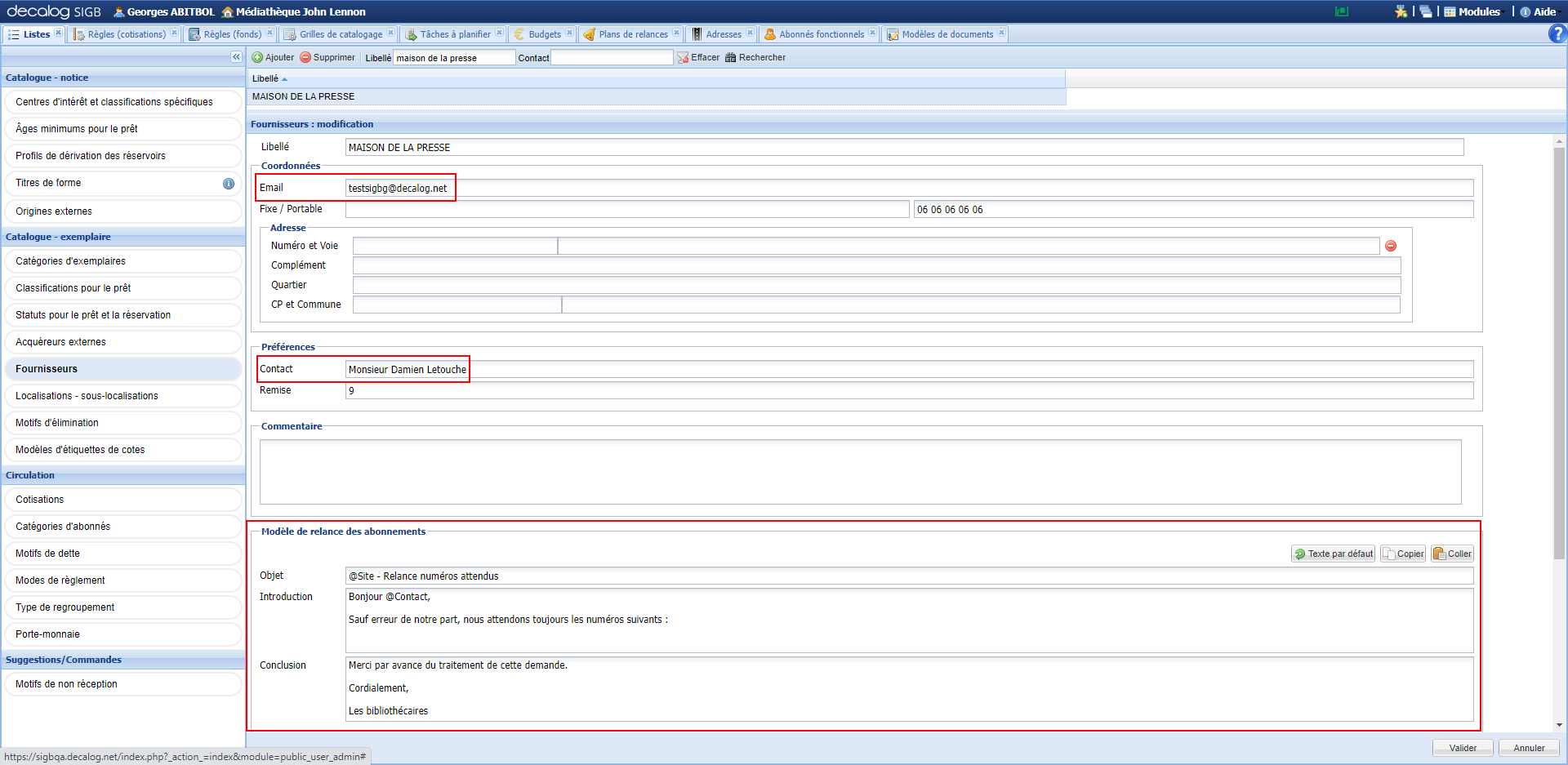Click the favorites star icon in the top bar
This screenshot has height=765, width=1568.
pyautogui.click(x=1401, y=11)
